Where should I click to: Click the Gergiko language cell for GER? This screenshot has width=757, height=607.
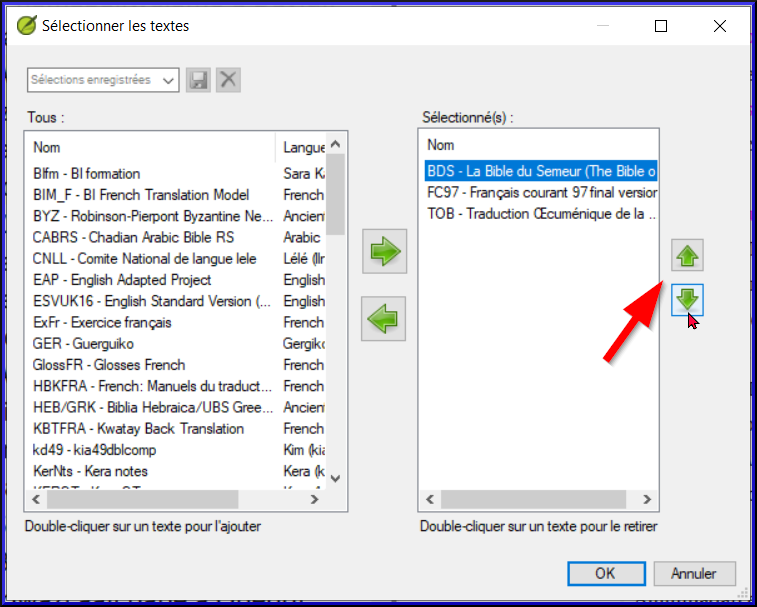tap(304, 344)
